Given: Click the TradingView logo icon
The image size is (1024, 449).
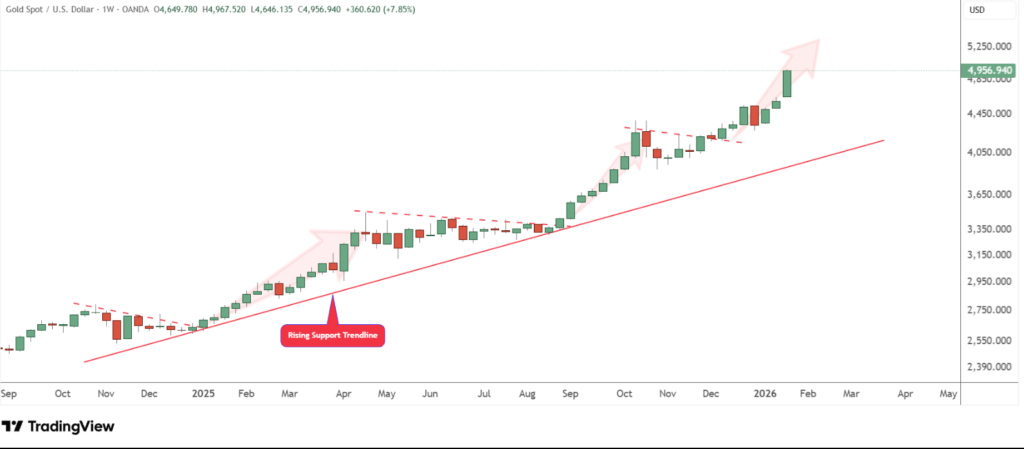Looking at the screenshot, I should pyautogui.click(x=13, y=427).
